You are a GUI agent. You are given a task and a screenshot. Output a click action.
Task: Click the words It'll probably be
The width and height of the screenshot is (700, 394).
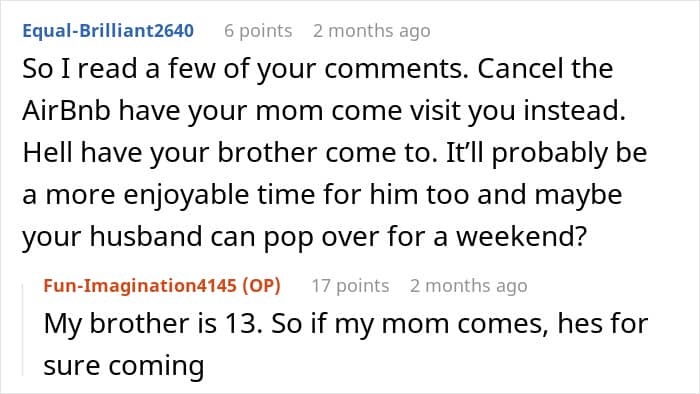pos(546,153)
